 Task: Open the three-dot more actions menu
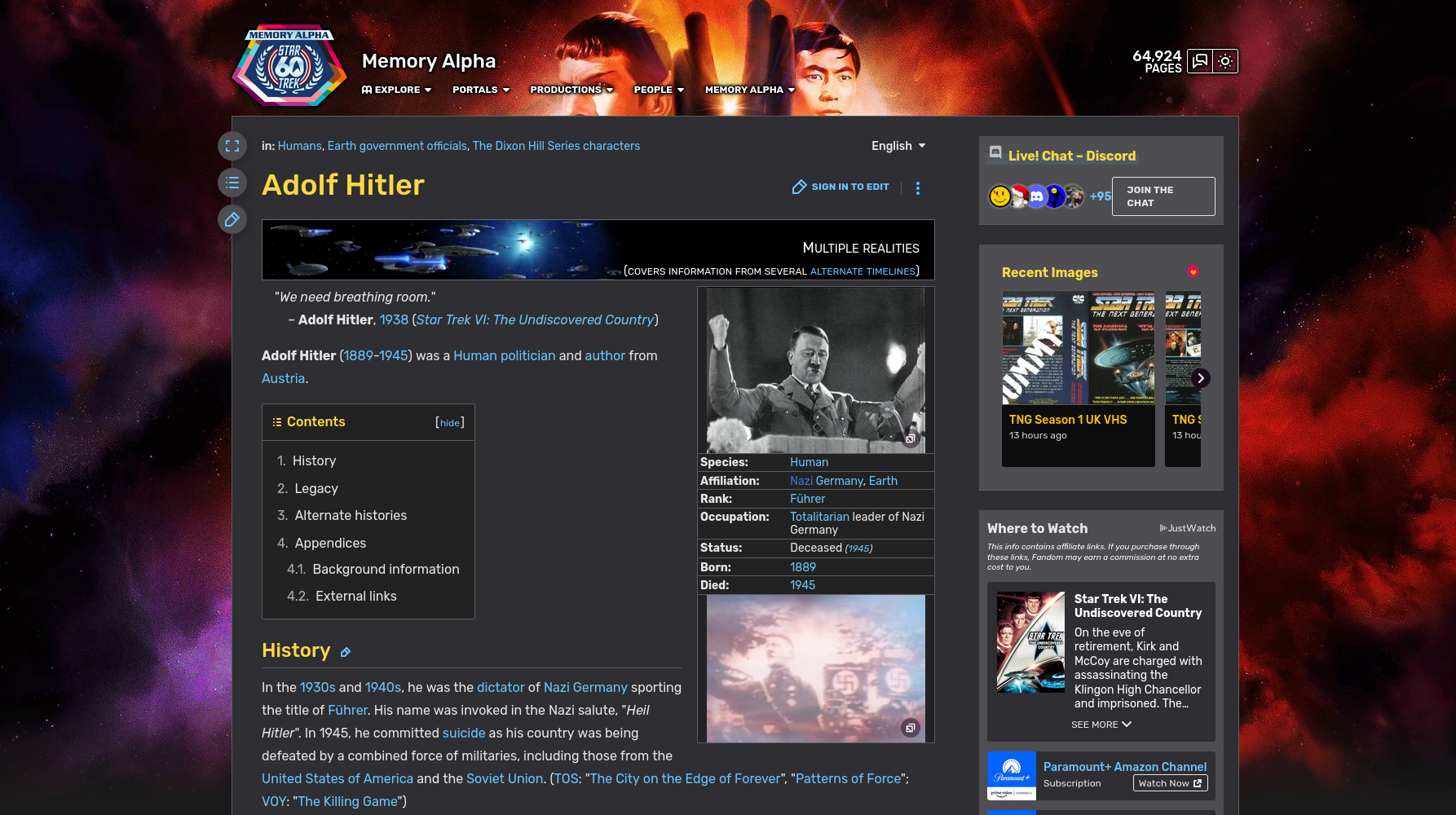[918, 188]
